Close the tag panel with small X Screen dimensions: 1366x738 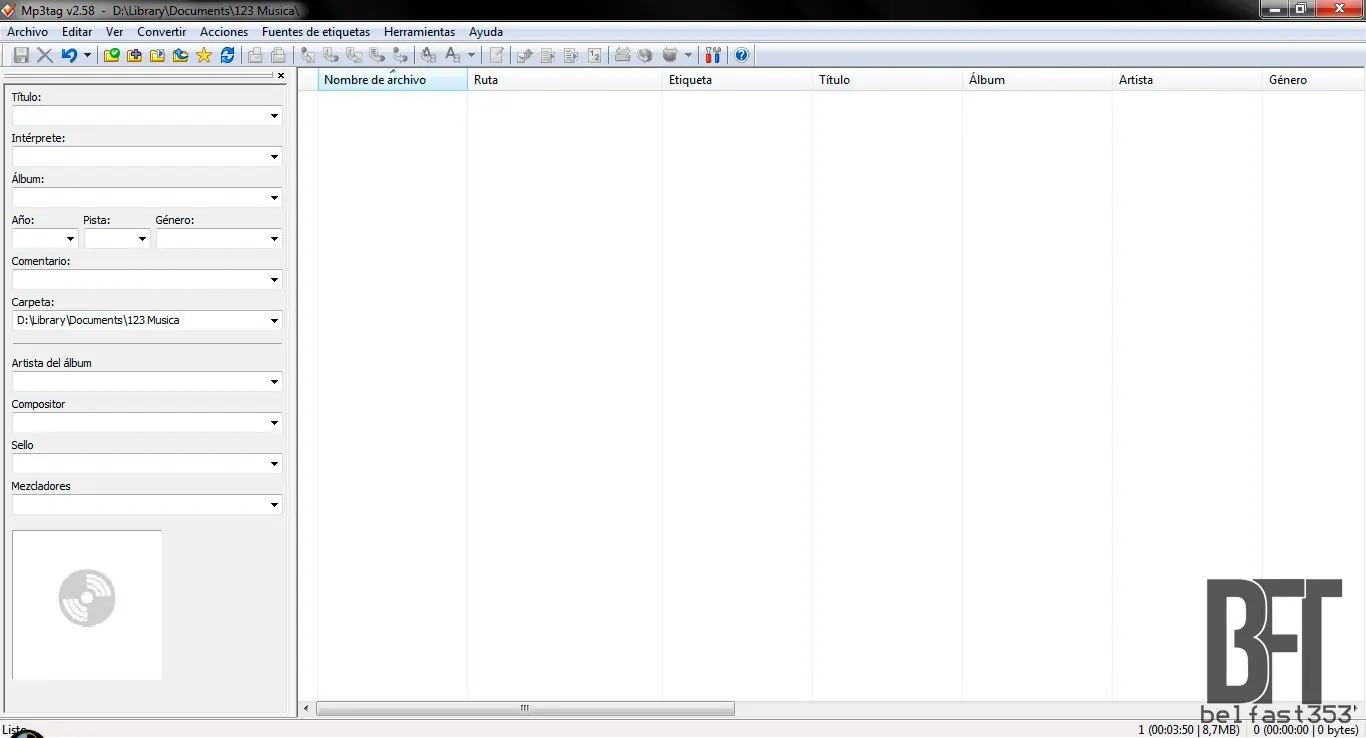[281, 75]
